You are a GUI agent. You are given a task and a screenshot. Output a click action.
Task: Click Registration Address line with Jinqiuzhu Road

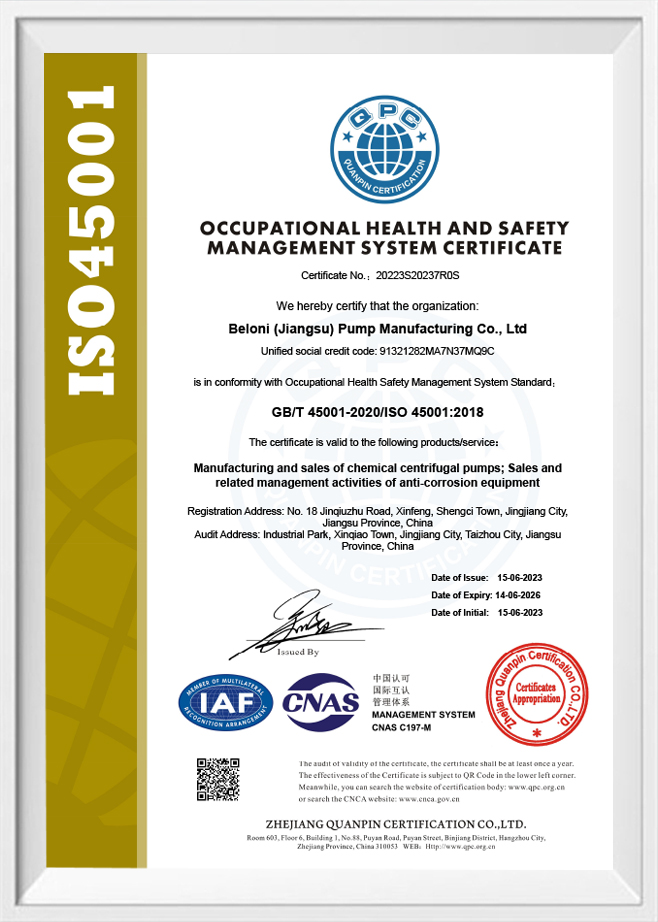(x=378, y=512)
